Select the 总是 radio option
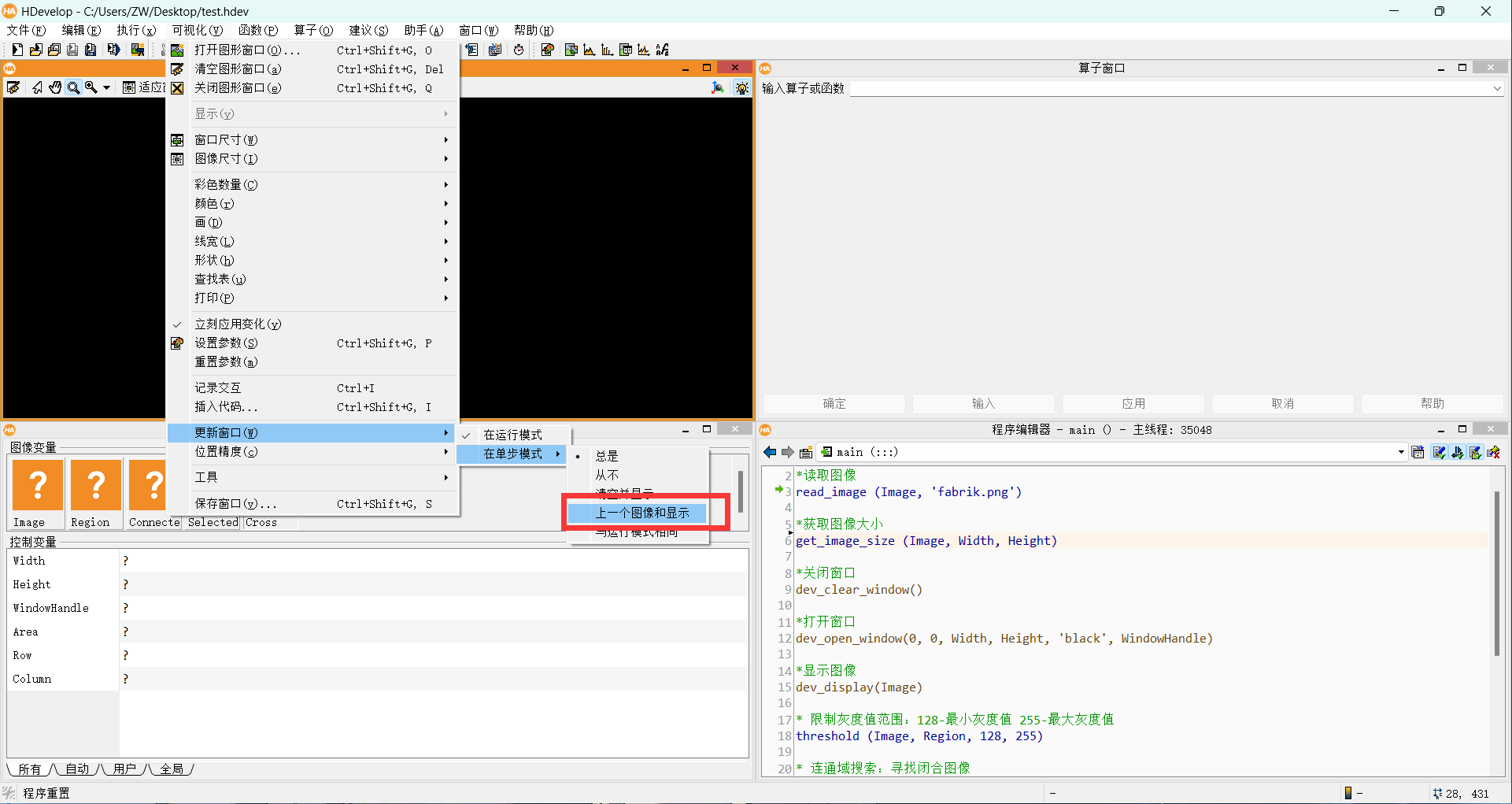Image resolution: width=1512 pixels, height=804 pixels. [607, 456]
